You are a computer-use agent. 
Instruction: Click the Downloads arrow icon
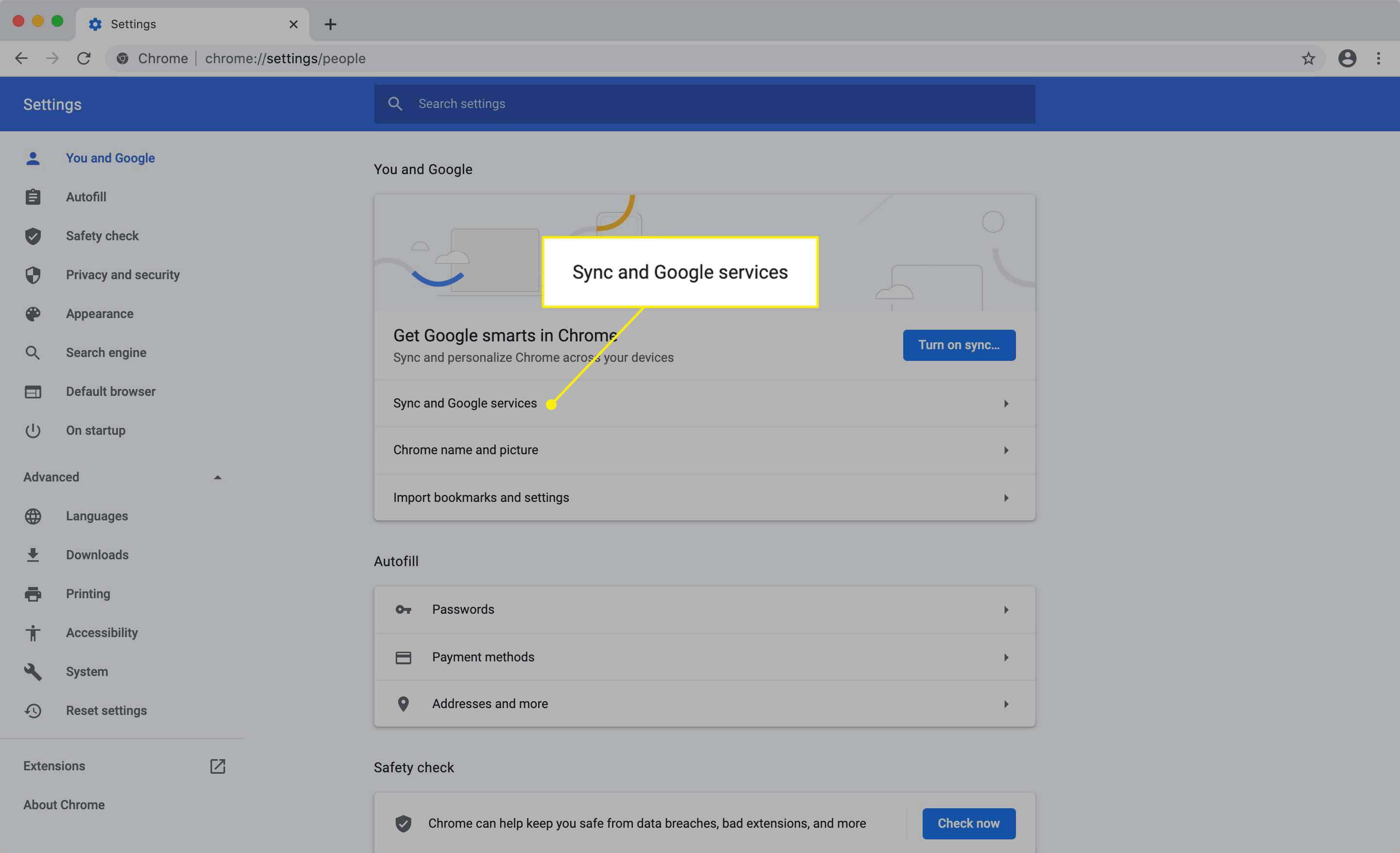33,555
